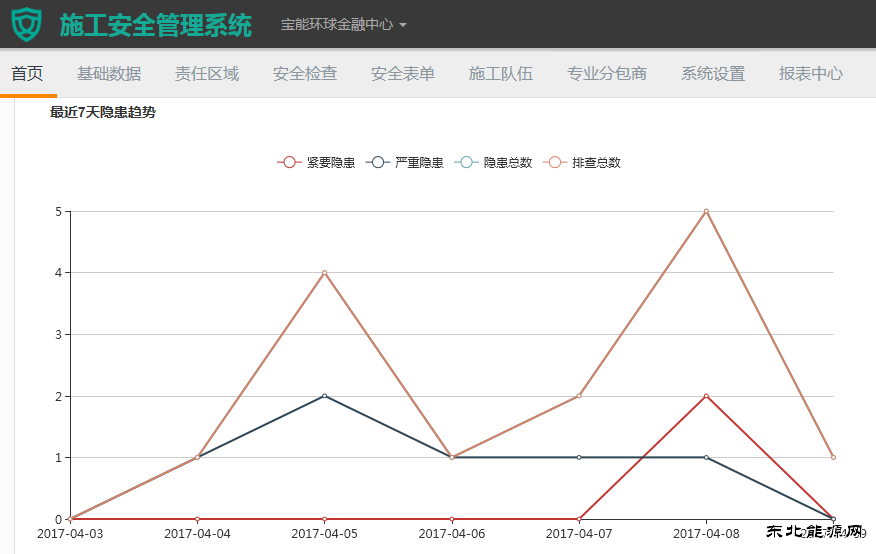Select the 首页 tab

point(27,74)
